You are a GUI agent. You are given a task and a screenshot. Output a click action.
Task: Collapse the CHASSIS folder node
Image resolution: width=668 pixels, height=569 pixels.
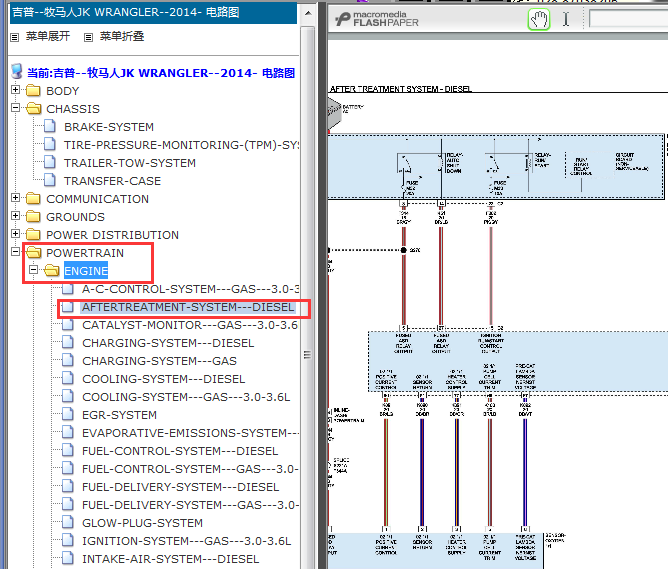tap(15, 108)
